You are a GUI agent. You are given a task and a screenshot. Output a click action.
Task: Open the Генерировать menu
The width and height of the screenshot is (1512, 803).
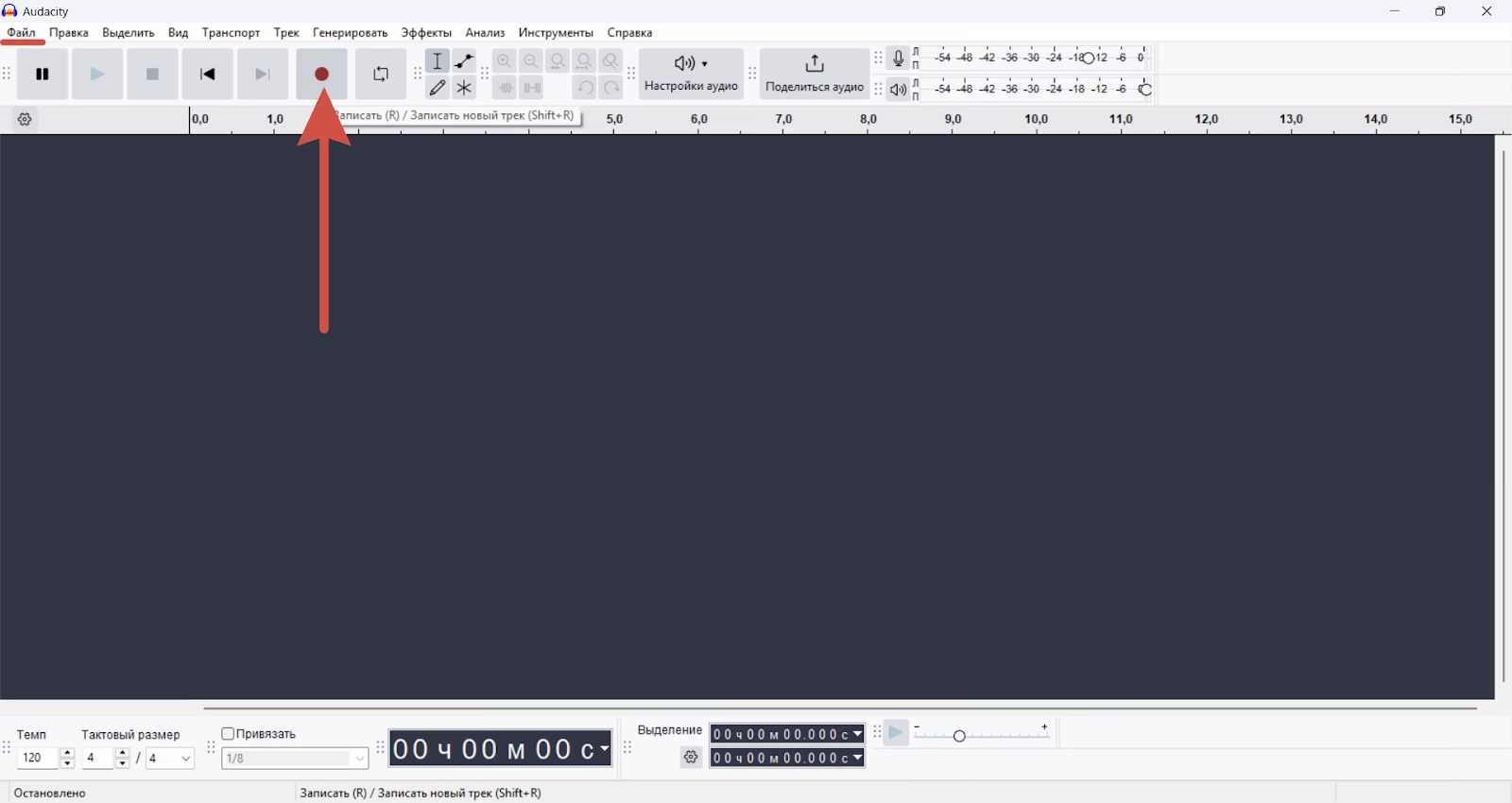(x=351, y=33)
